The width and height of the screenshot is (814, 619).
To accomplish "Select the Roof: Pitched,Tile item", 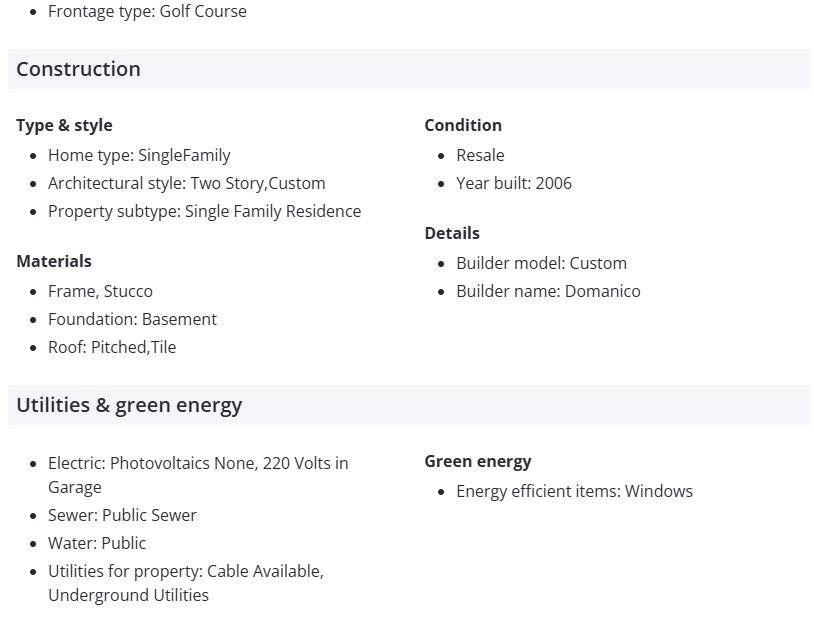I will click(x=112, y=347).
